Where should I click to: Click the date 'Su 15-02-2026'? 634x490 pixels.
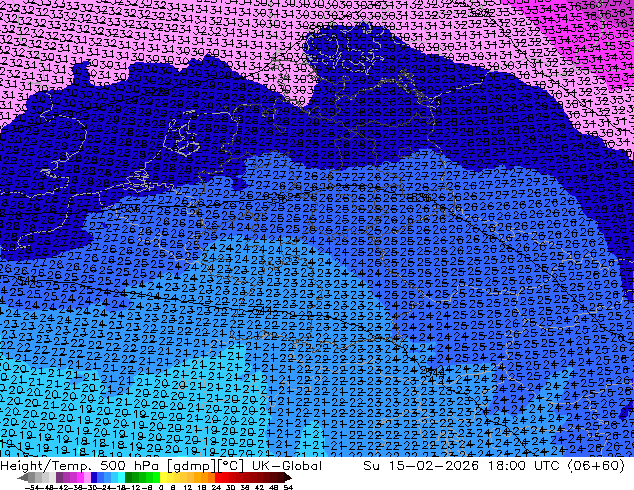click(x=421, y=466)
